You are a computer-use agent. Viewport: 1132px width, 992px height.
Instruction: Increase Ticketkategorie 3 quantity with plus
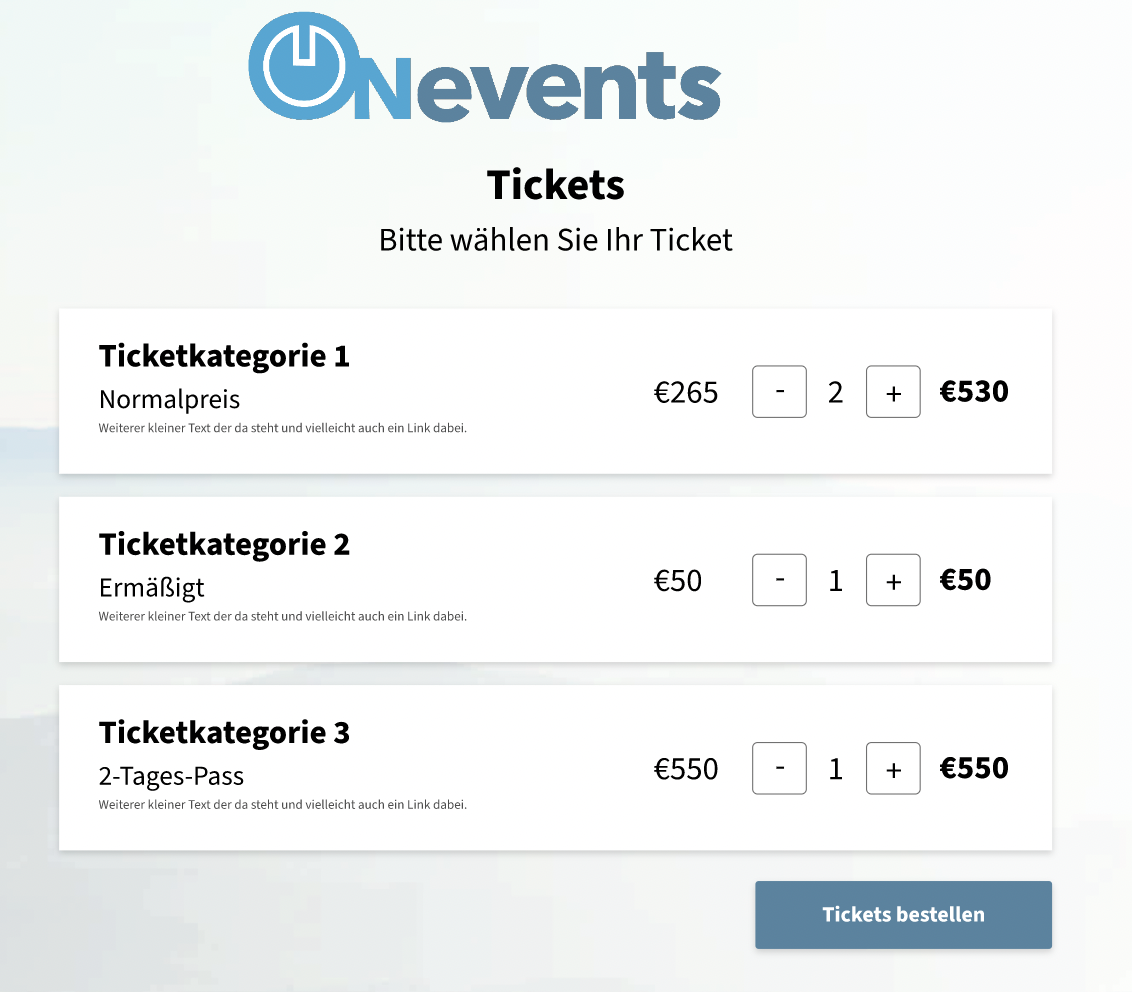[x=893, y=768]
